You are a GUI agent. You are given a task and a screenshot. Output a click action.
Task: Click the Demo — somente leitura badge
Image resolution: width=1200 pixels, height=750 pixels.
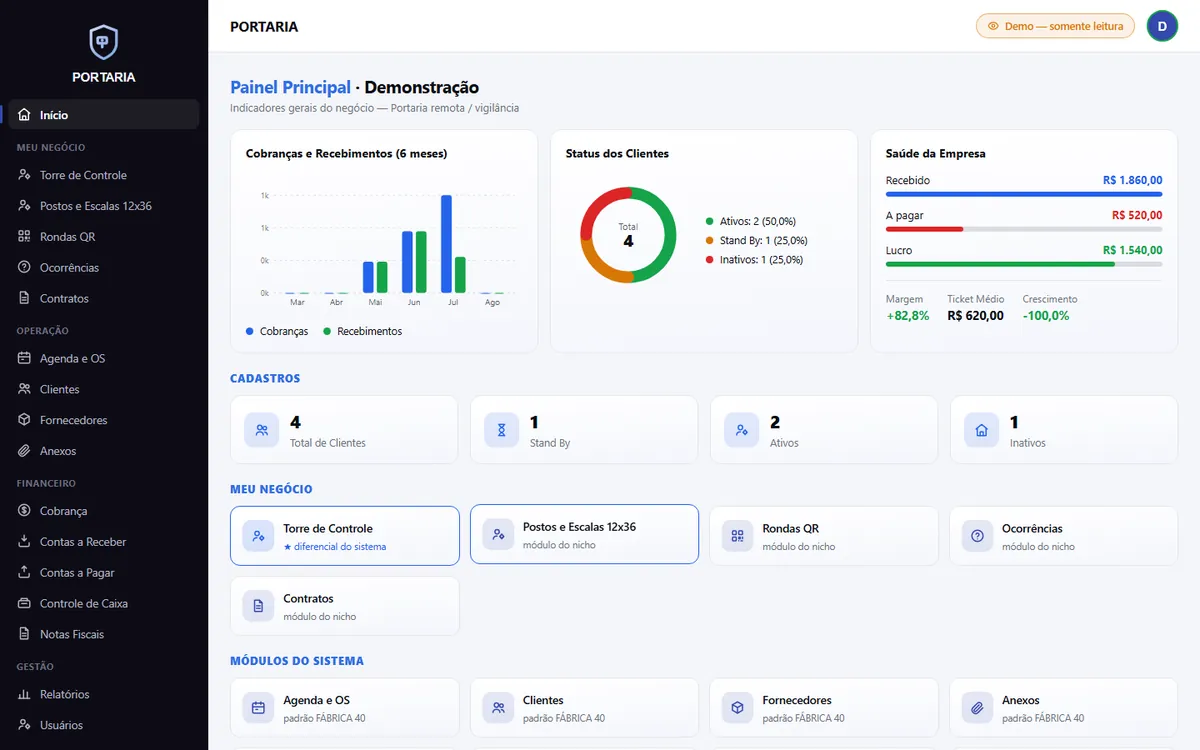[x=1055, y=26]
